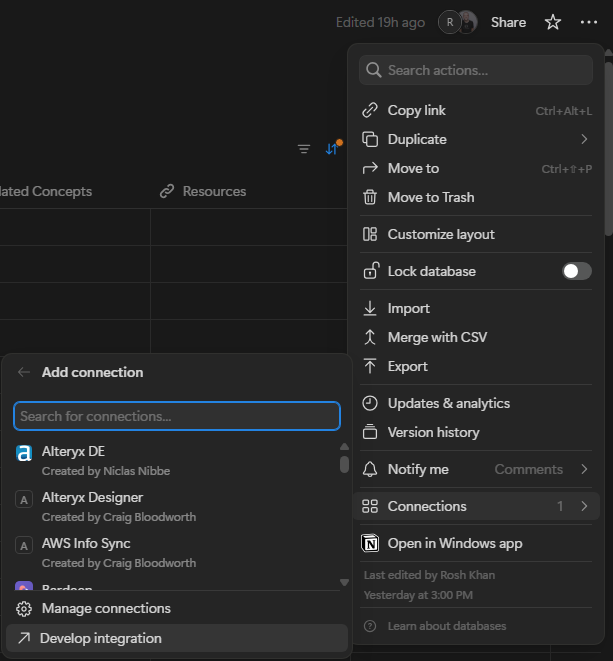Select the Alteryx Designer connection

(175, 507)
